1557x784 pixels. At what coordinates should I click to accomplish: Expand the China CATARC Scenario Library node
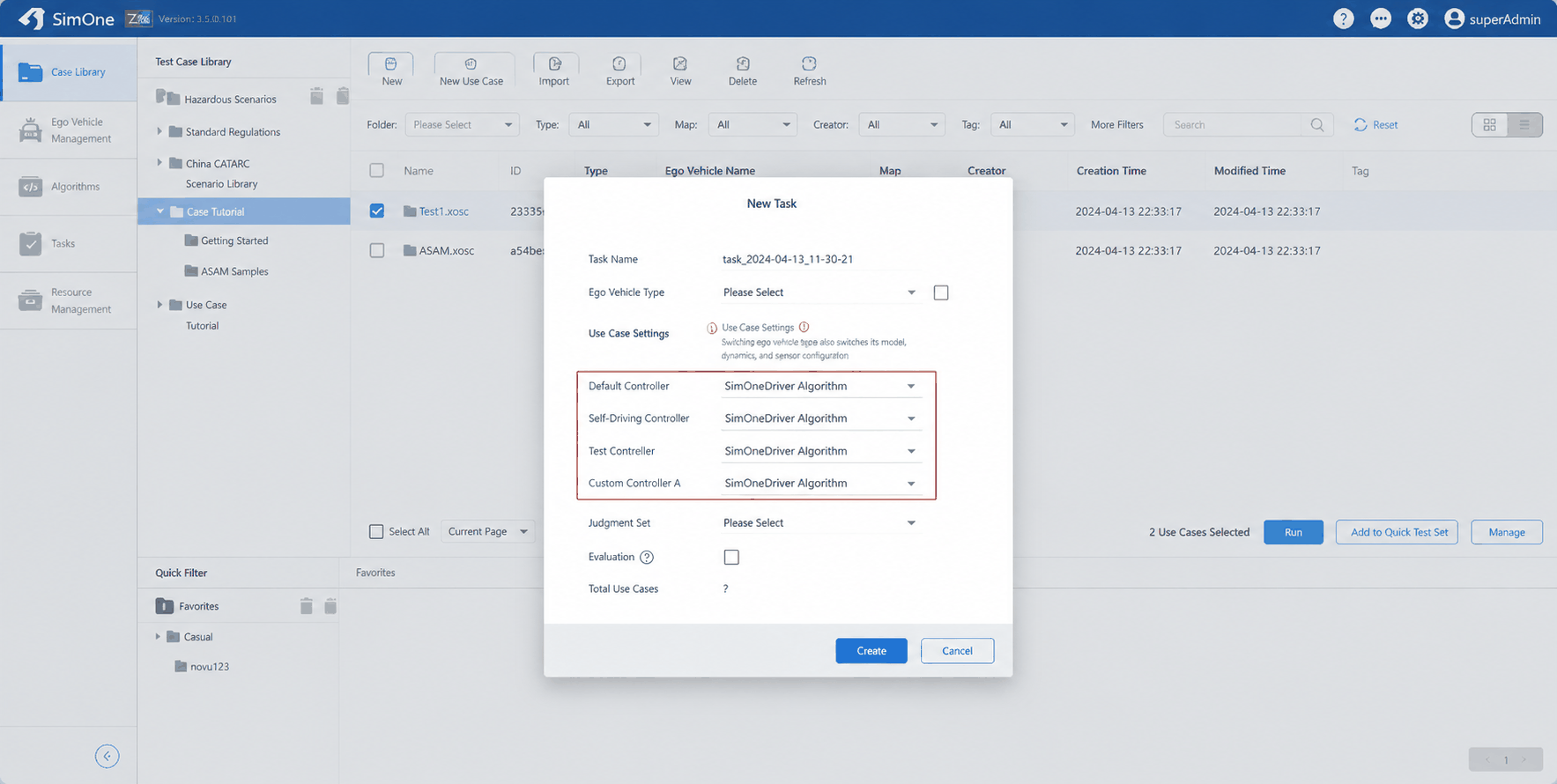(159, 163)
